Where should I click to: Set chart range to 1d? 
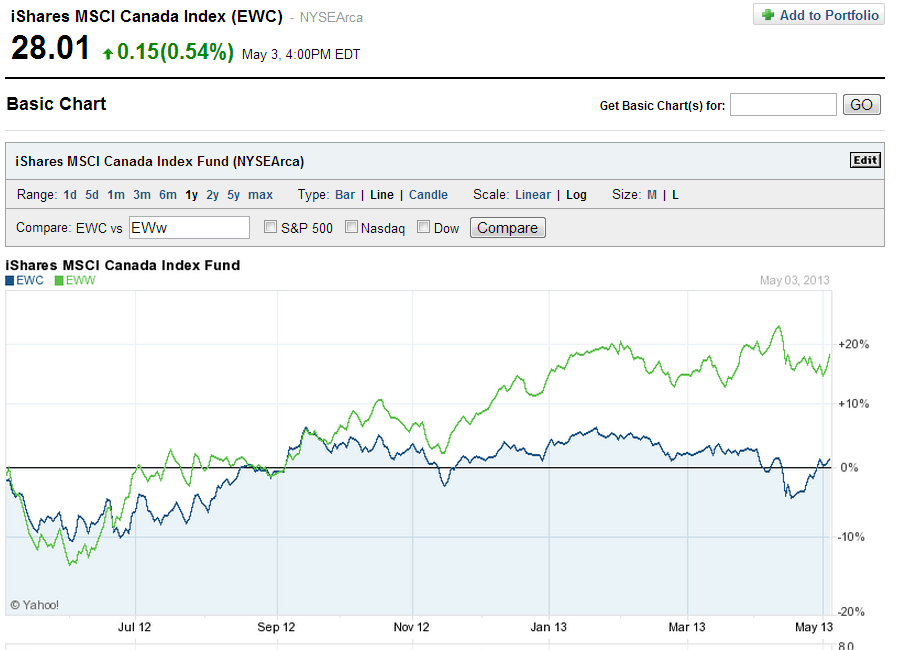pyautogui.click(x=70, y=195)
